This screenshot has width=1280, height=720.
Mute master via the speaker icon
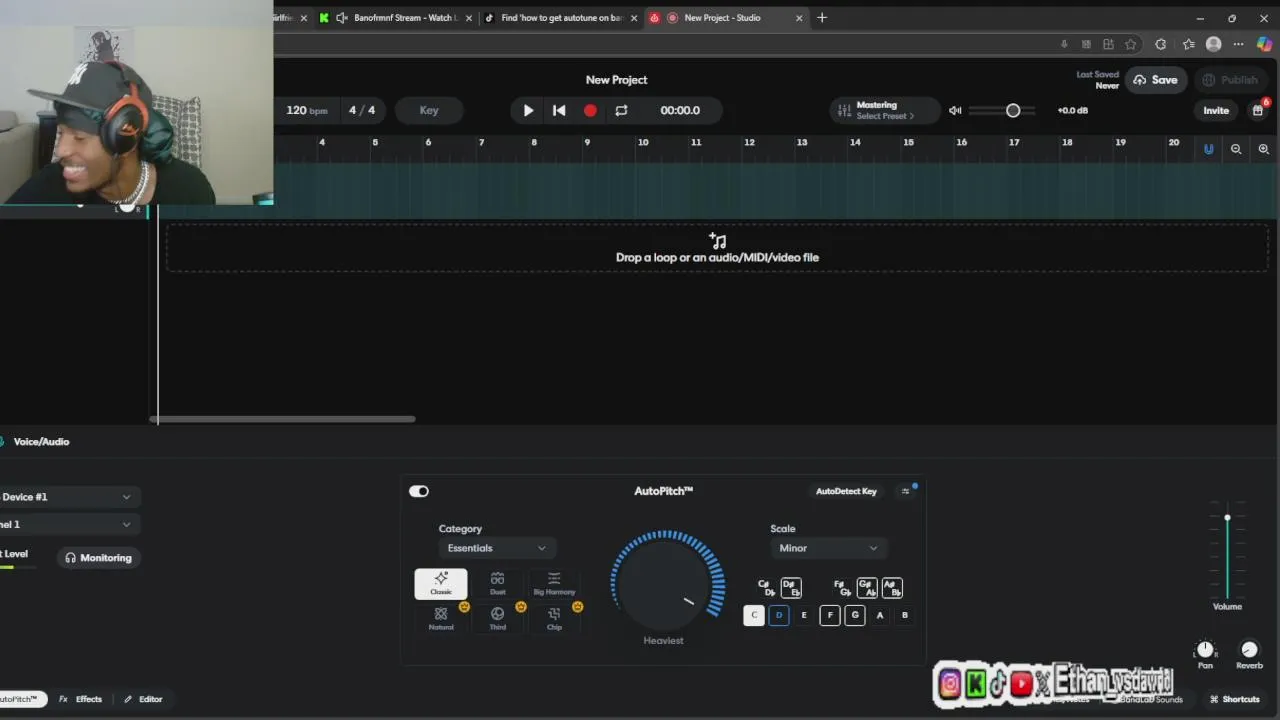point(955,110)
